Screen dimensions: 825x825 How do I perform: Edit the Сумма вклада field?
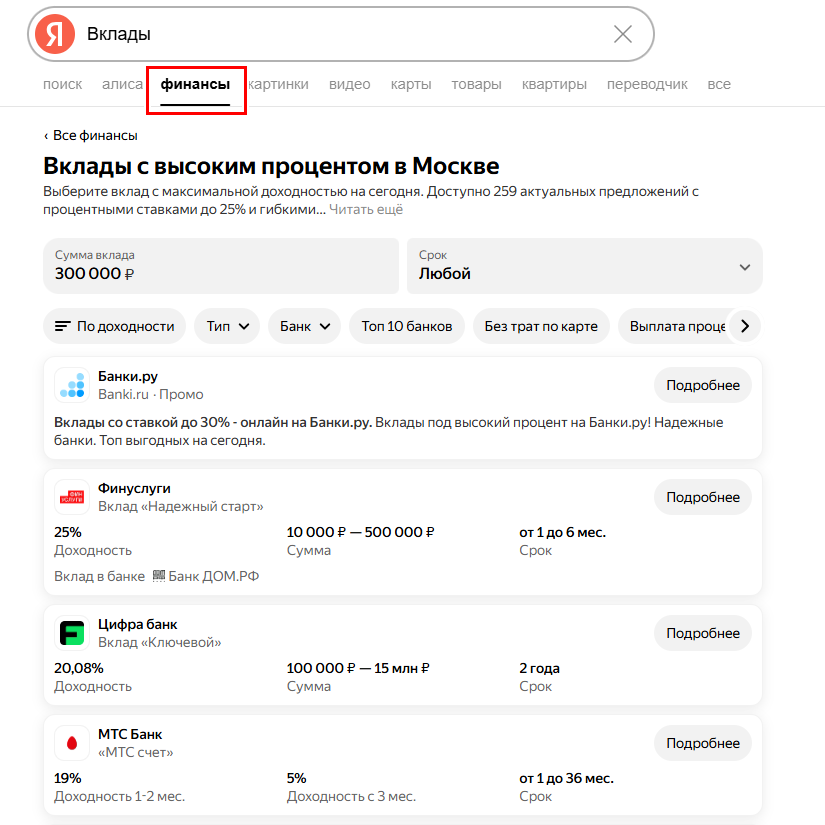pos(221,266)
